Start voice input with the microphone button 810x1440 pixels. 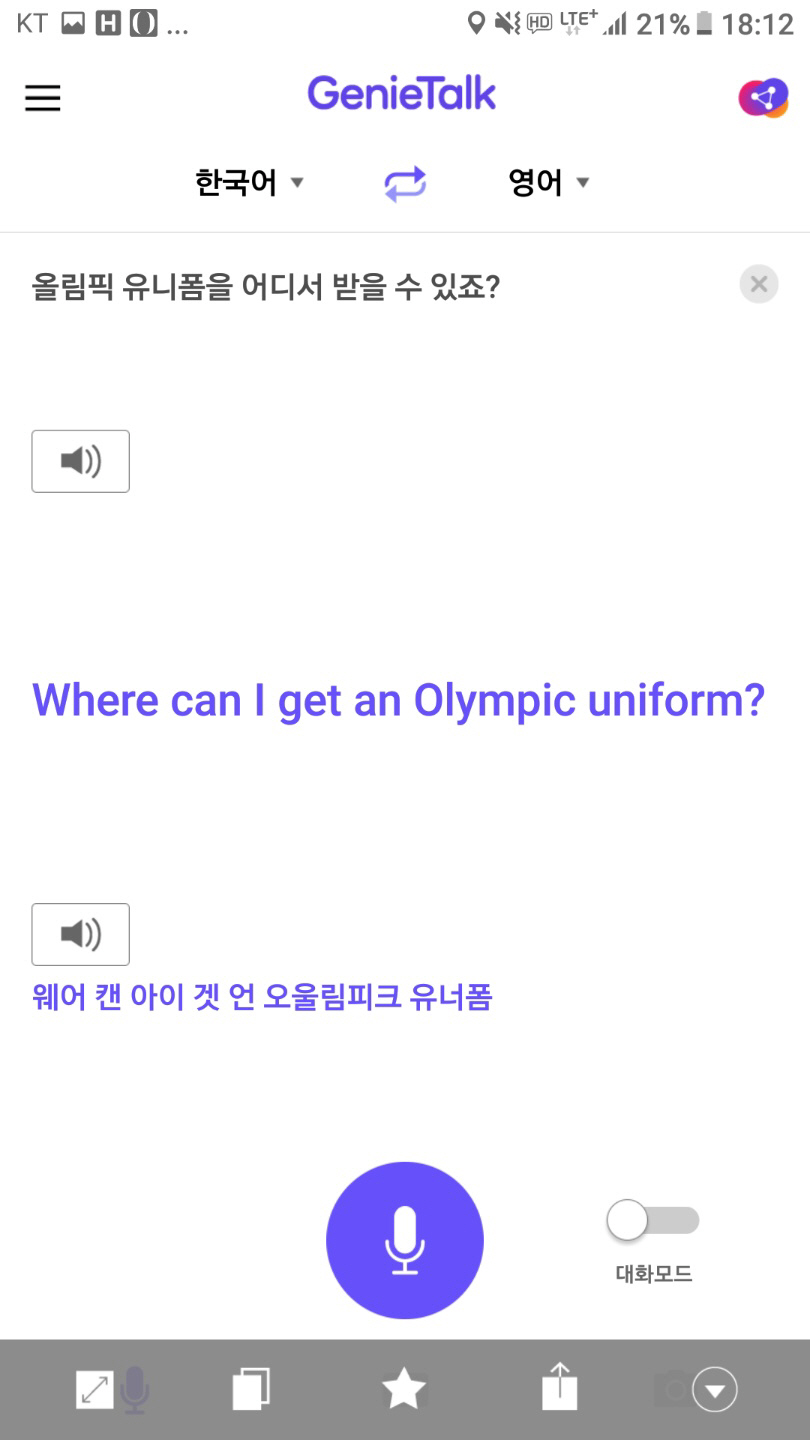tap(405, 1240)
